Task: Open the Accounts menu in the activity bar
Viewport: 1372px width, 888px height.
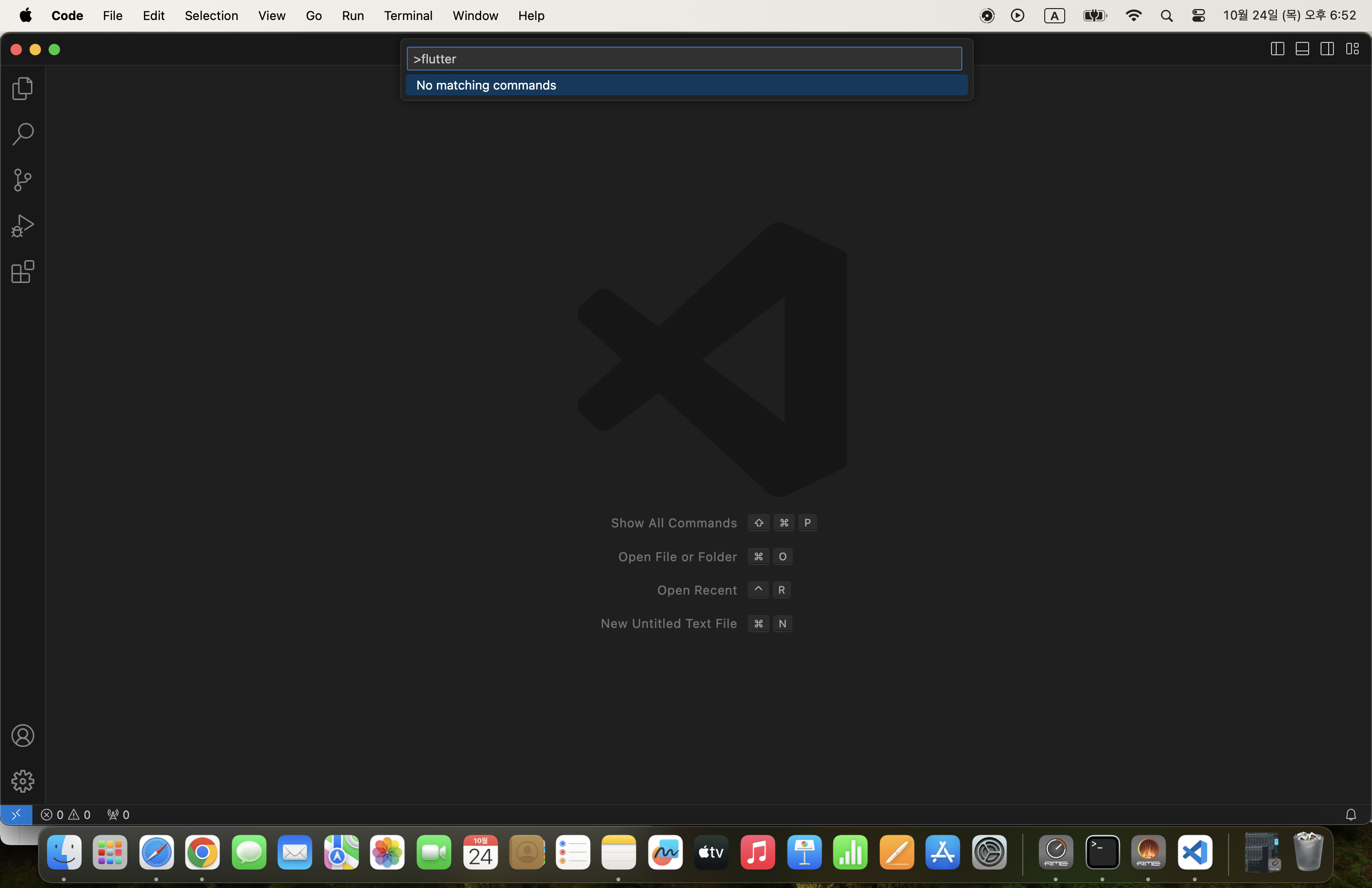Action: click(x=22, y=736)
